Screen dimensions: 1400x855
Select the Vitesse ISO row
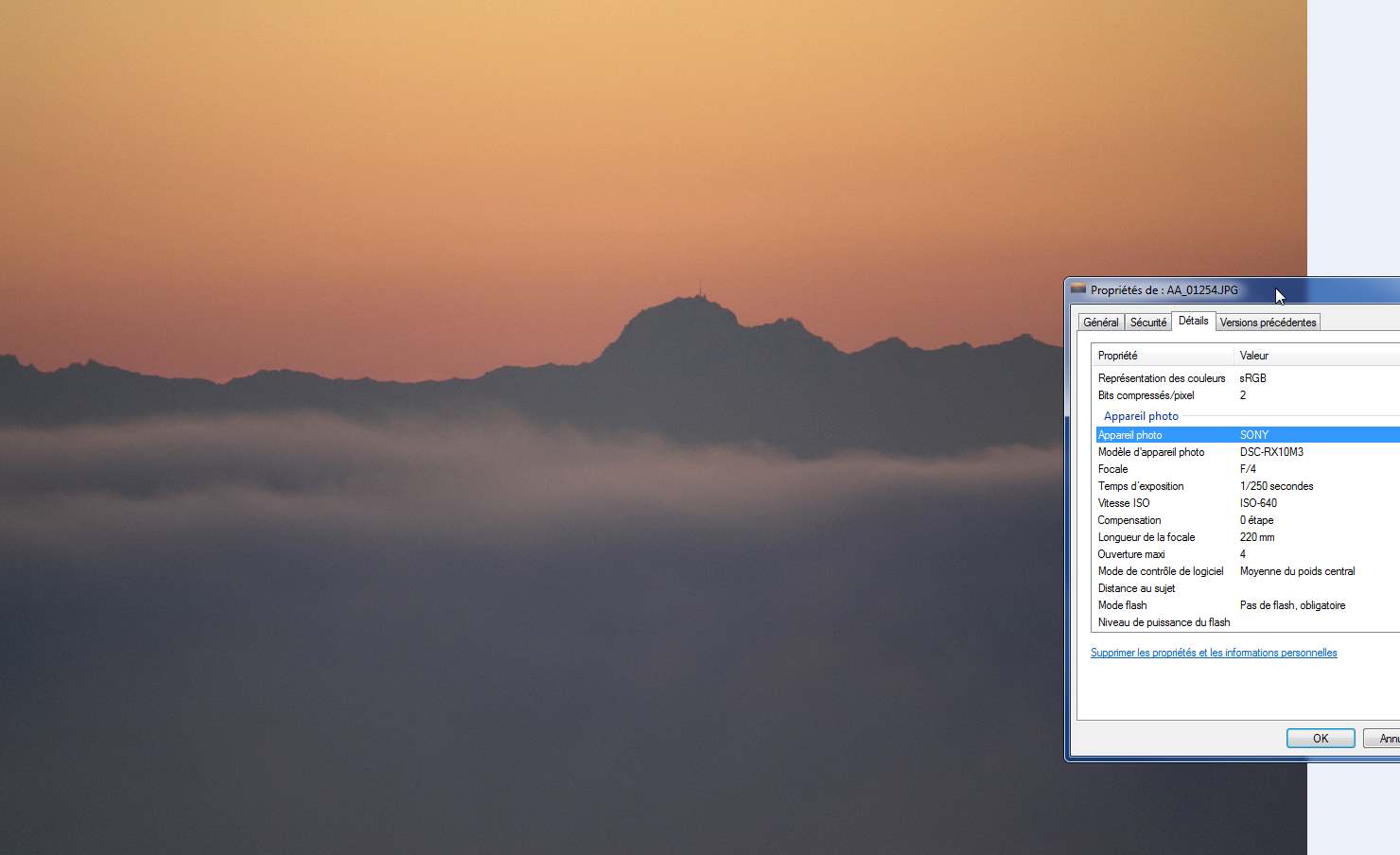click(x=1248, y=503)
